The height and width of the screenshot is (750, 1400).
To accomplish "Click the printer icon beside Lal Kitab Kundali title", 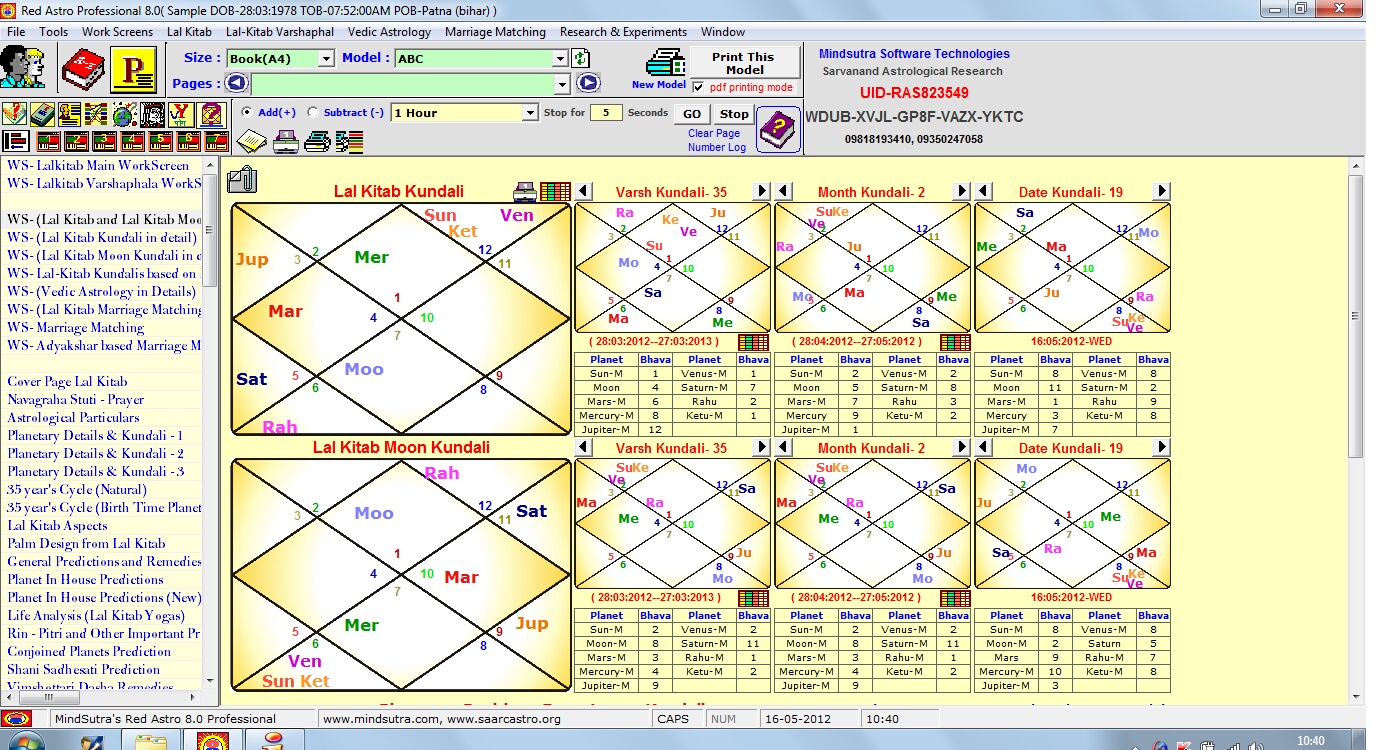I will (x=524, y=191).
